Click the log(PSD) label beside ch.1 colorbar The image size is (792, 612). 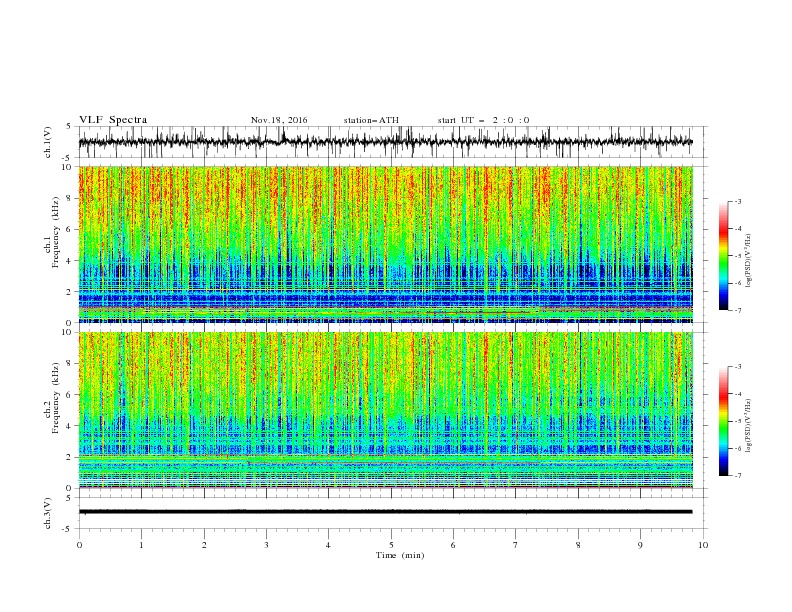click(x=749, y=261)
